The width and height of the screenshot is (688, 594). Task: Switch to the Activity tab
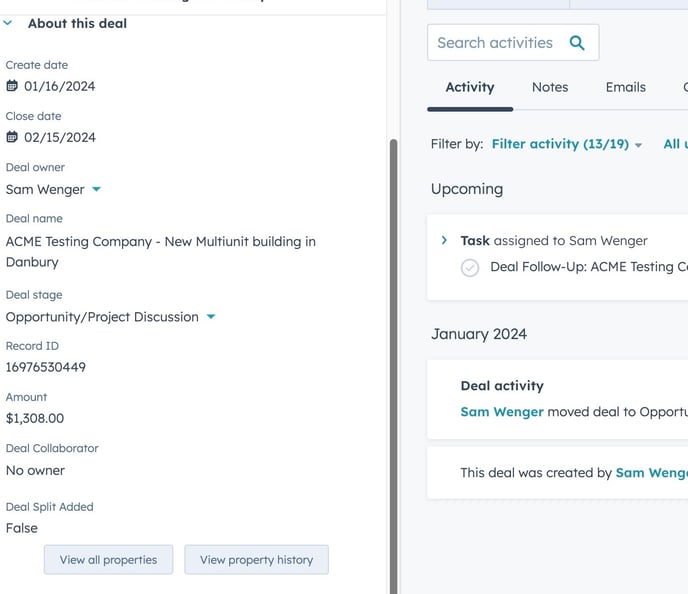[x=469, y=87]
